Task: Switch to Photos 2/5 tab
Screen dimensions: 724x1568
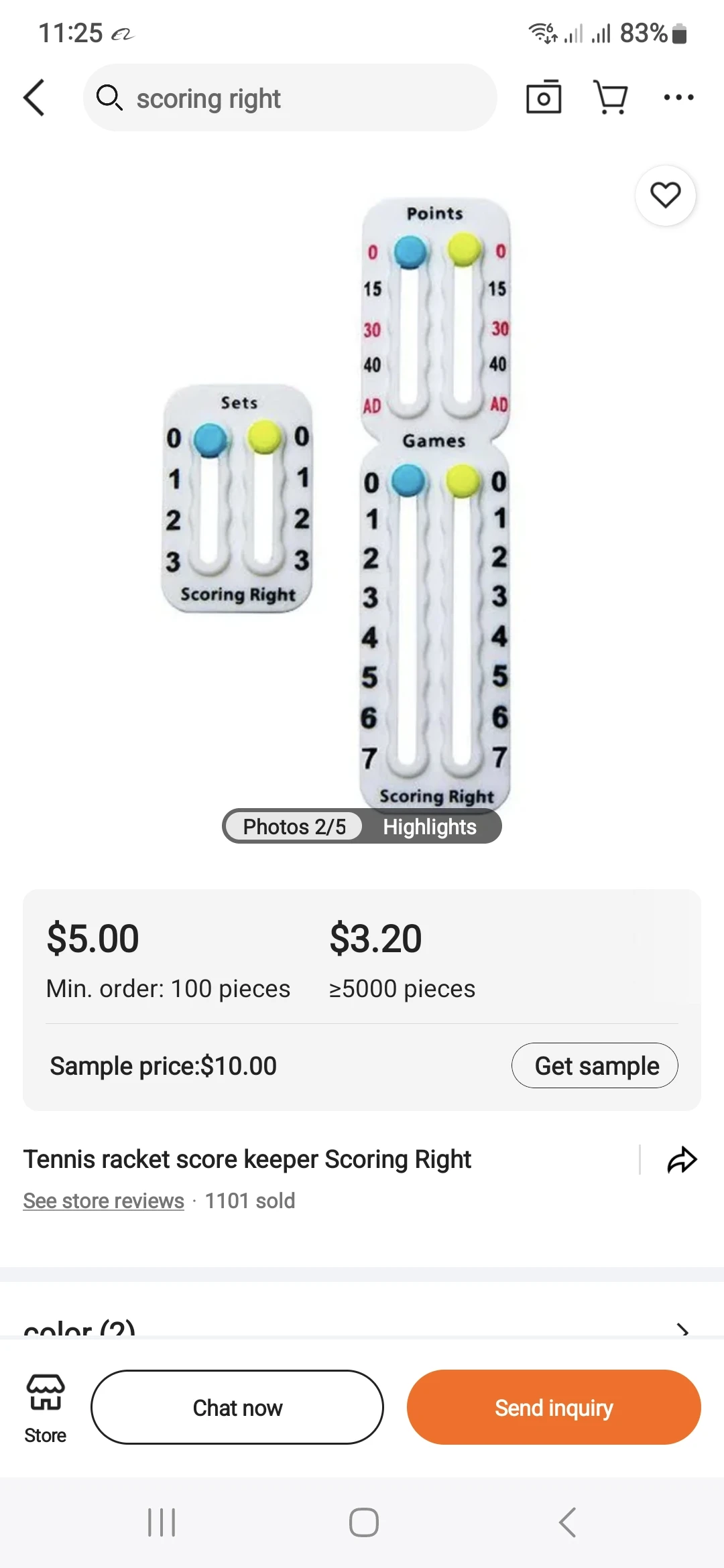Action: click(294, 827)
